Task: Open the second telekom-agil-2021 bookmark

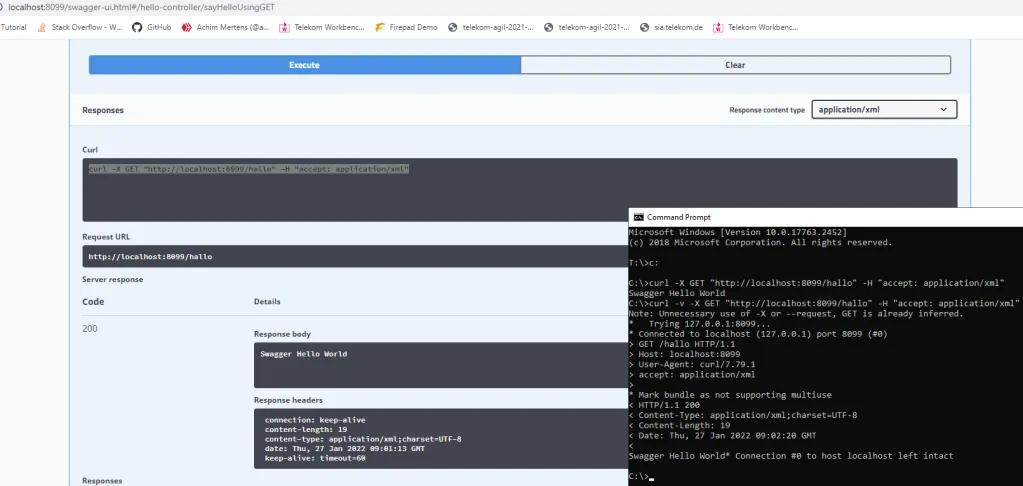Action: [587, 27]
